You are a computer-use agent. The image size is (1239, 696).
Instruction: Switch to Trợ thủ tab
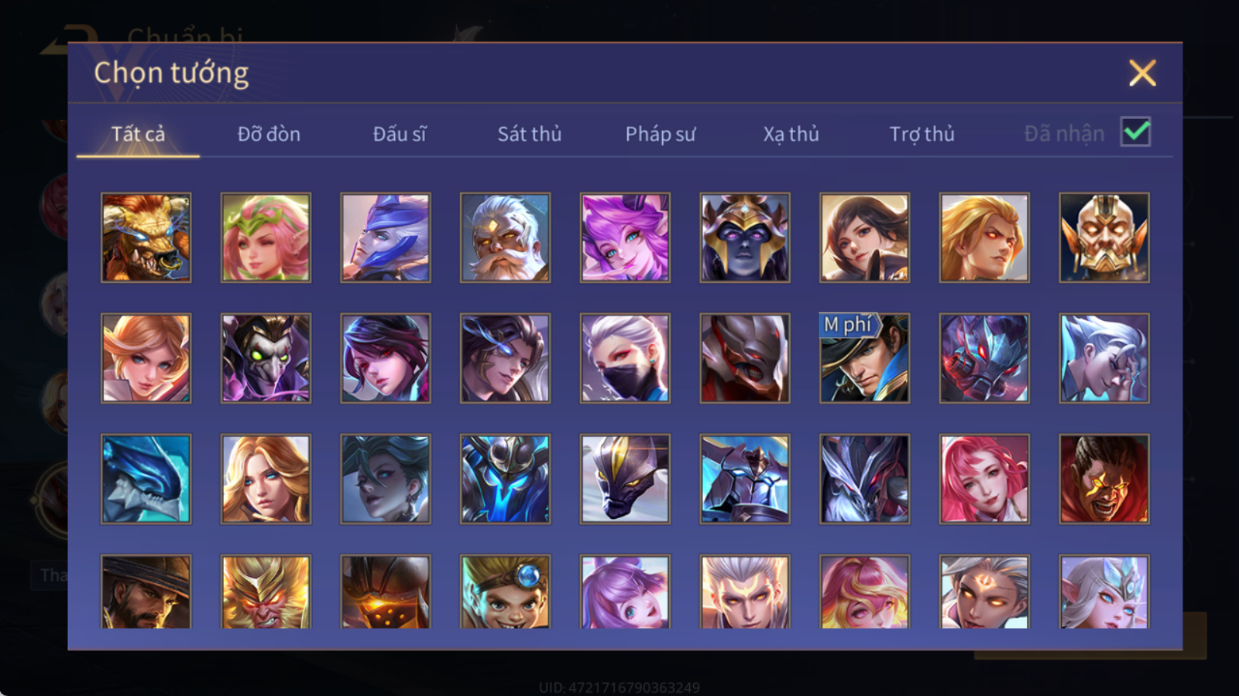pos(922,134)
